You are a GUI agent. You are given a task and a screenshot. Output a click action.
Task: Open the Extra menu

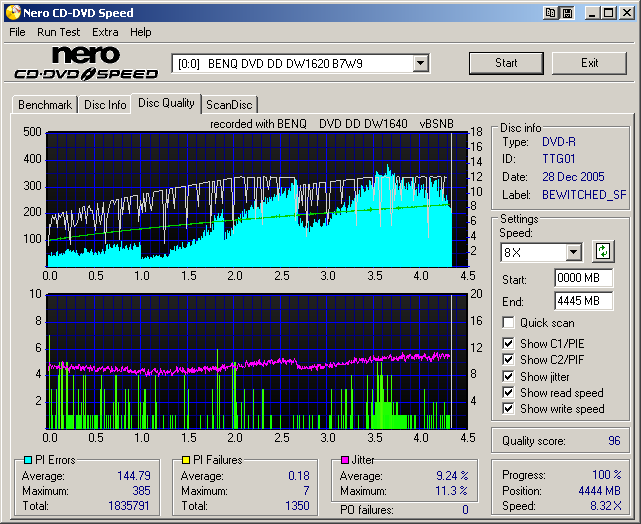pos(105,32)
